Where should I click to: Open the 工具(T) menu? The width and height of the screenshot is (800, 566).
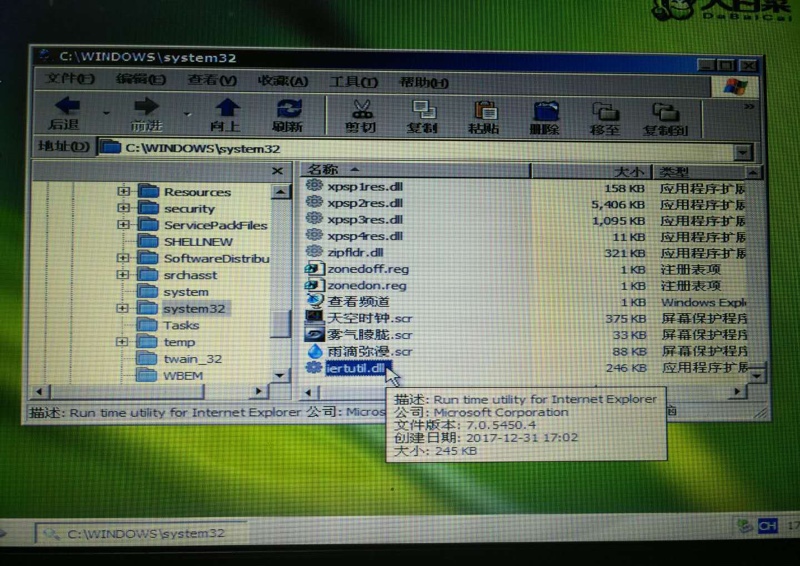(x=354, y=82)
